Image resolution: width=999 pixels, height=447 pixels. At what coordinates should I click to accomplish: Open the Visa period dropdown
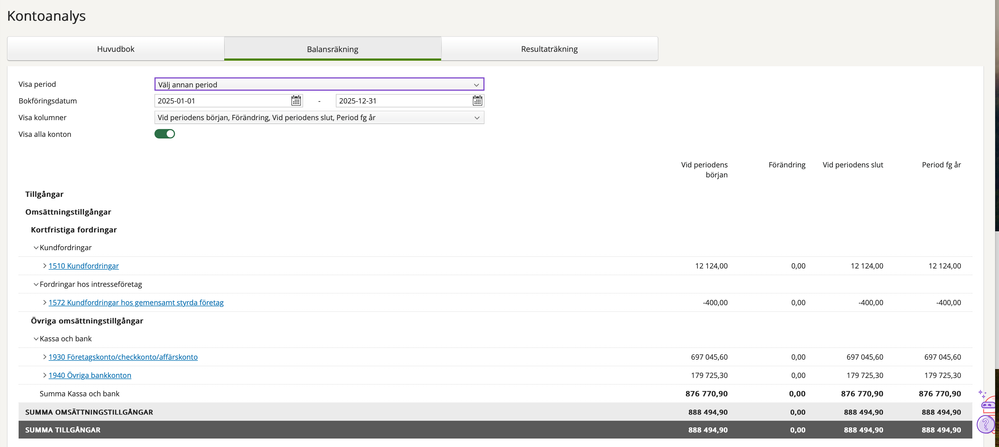pos(319,85)
